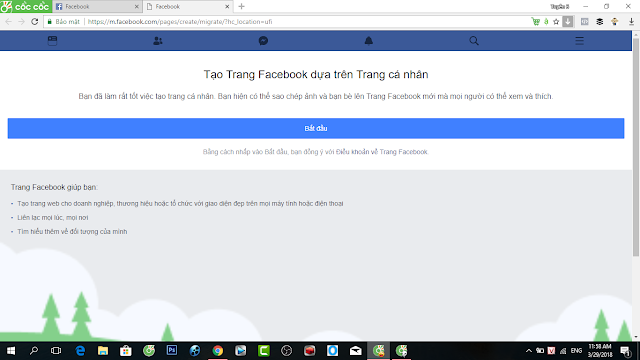Click the Tạo trang web cho doanh nghiệp line
Image resolution: width=640 pixels, height=360 pixels.
tap(180, 203)
